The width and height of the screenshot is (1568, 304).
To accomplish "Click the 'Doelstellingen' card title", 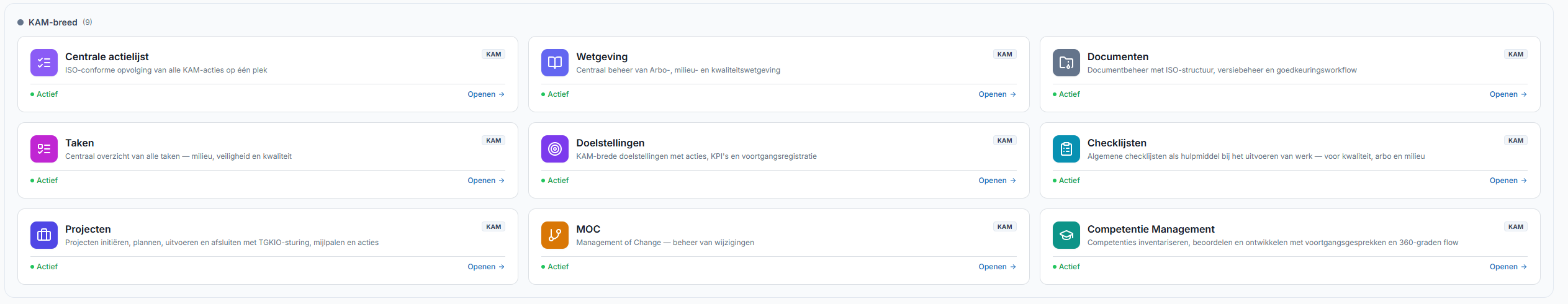I will pos(610,143).
